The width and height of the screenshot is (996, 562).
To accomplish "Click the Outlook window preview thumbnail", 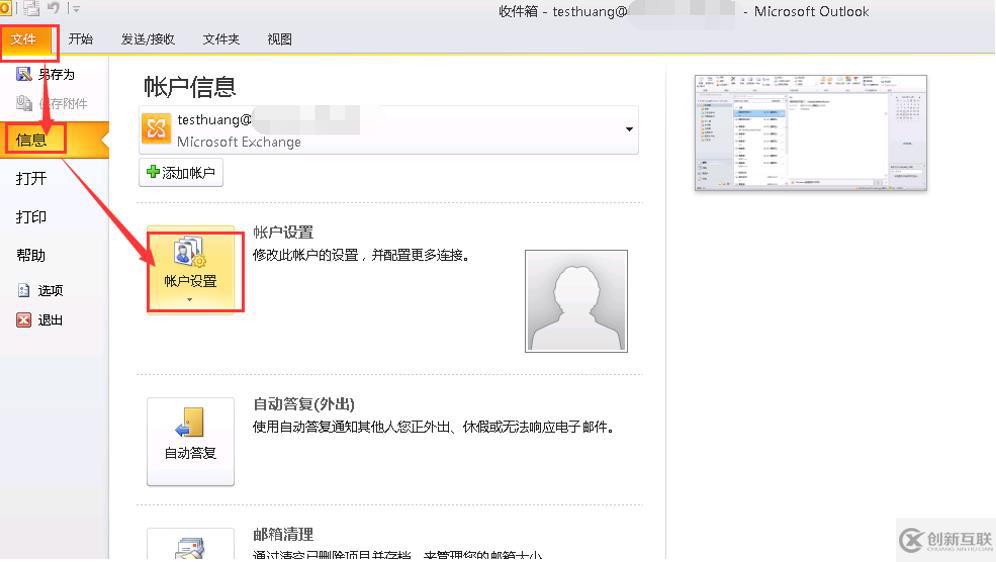I will pos(811,133).
